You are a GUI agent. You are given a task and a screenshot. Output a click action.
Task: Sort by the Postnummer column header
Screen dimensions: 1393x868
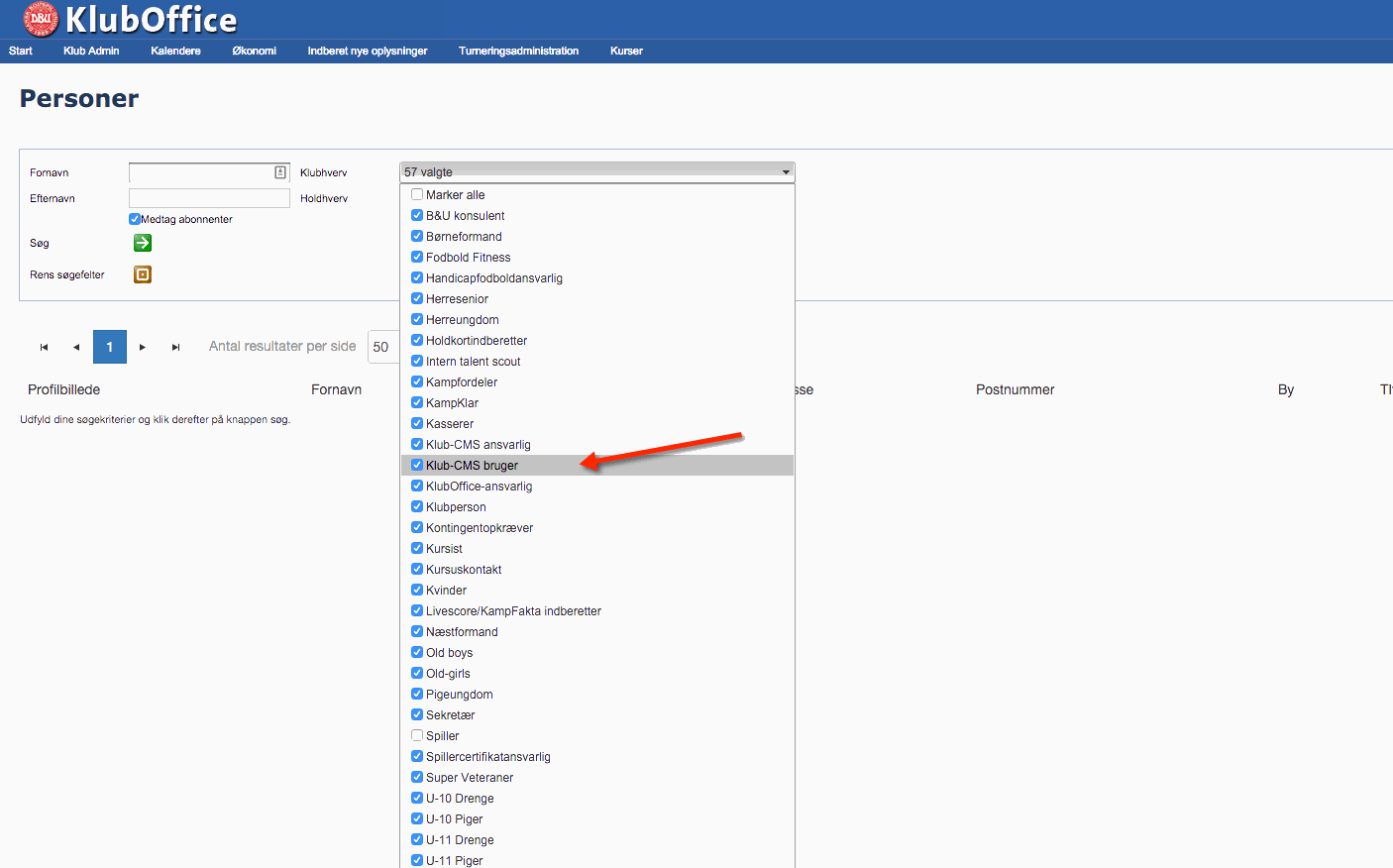(x=1015, y=389)
